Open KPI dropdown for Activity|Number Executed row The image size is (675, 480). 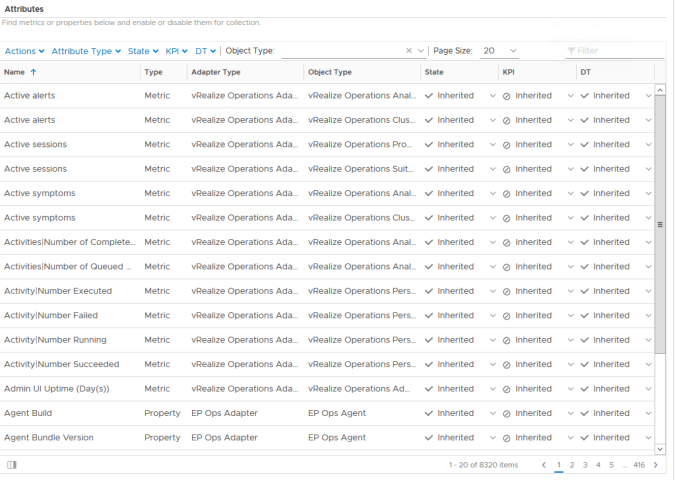pyautogui.click(x=571, y=291)
